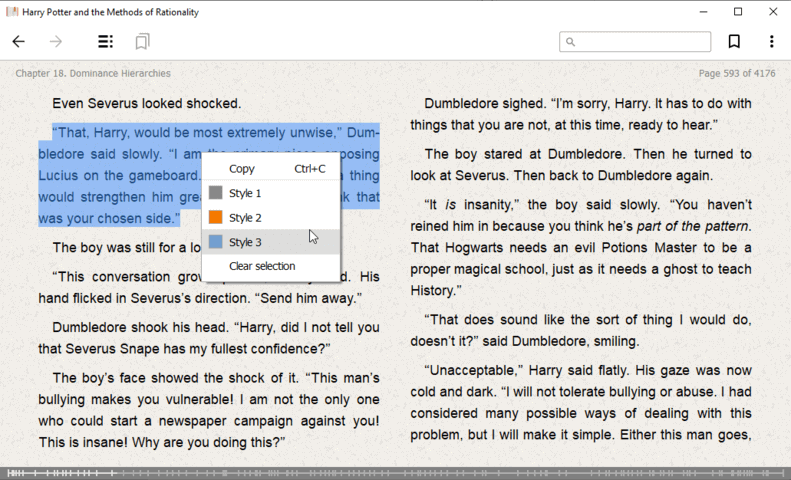Image resolution: width=791 pixels, height=480 pixels.
Task: Open the bookmarks list icon
Action: click(x=143, y=41)
